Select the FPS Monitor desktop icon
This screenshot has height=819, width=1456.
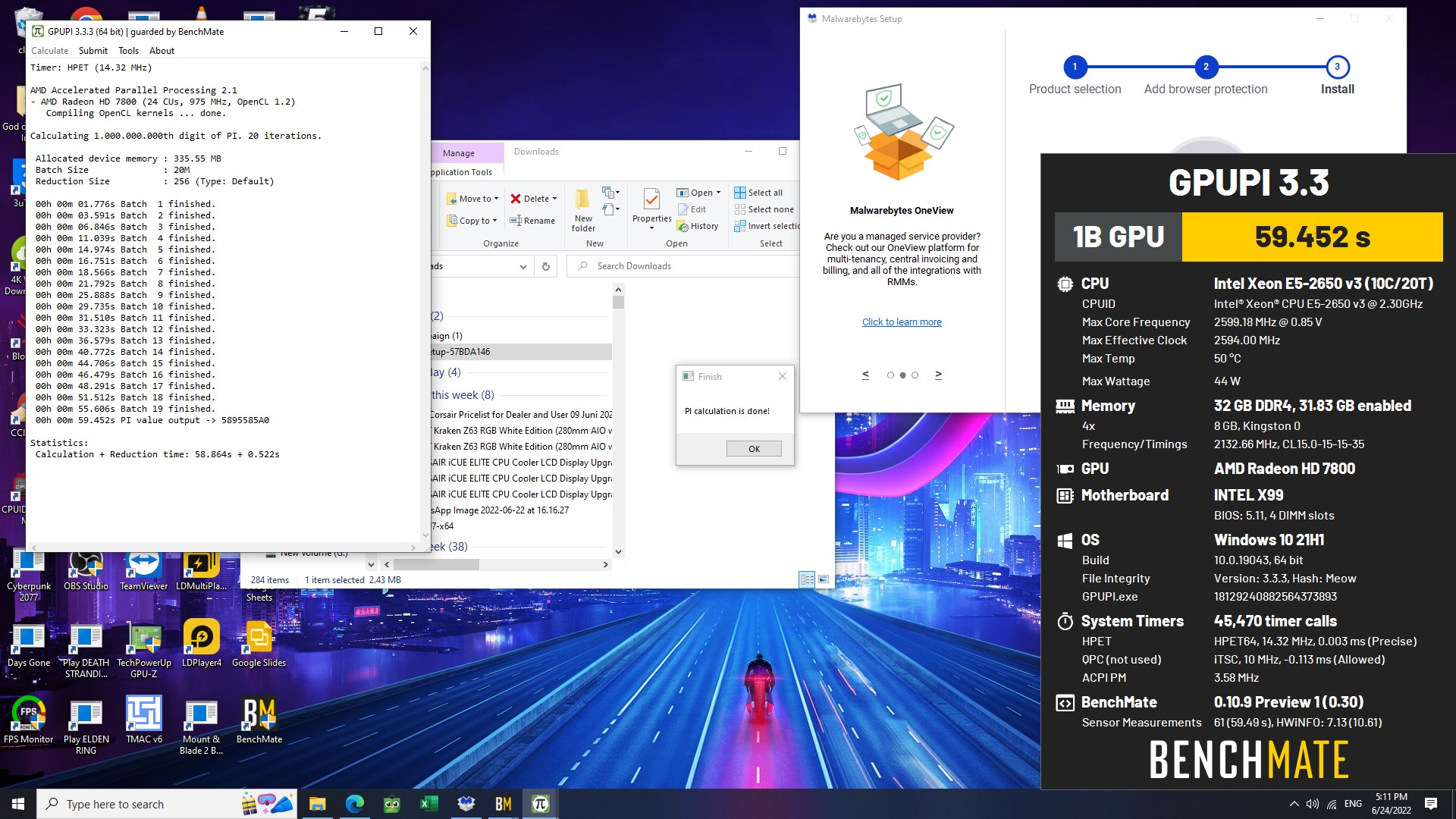tap(29, 721)
